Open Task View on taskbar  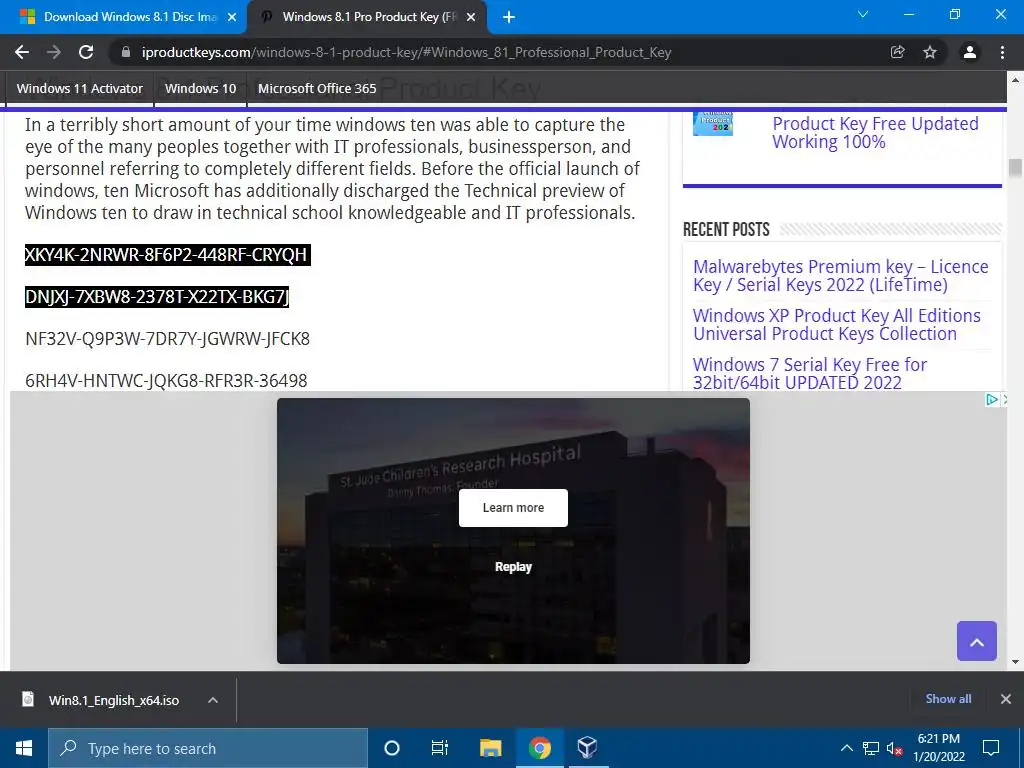point(440,748)
